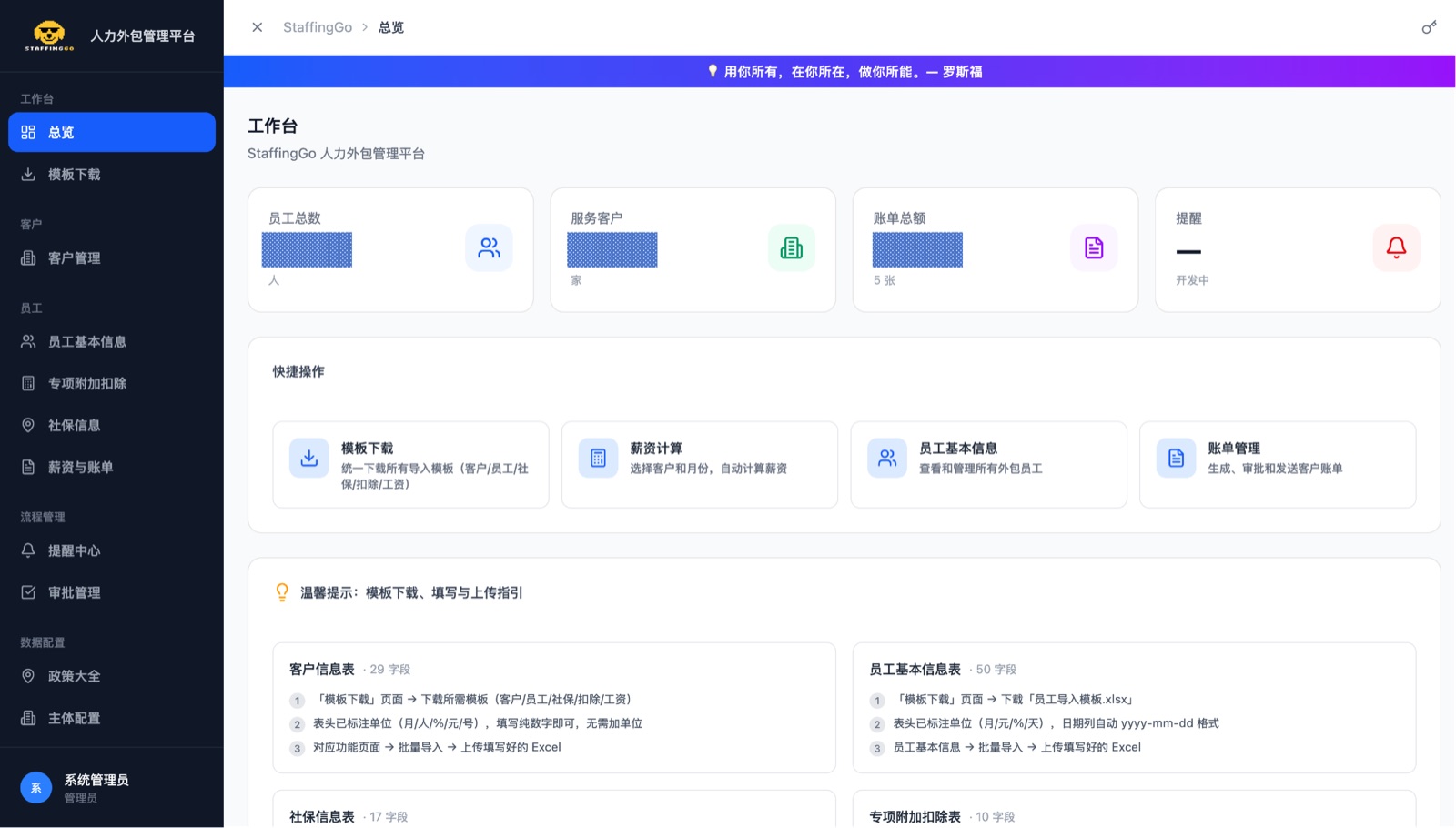
Task: Click the 专项附加扣除表 heading
Action: (x=915, y=816)
